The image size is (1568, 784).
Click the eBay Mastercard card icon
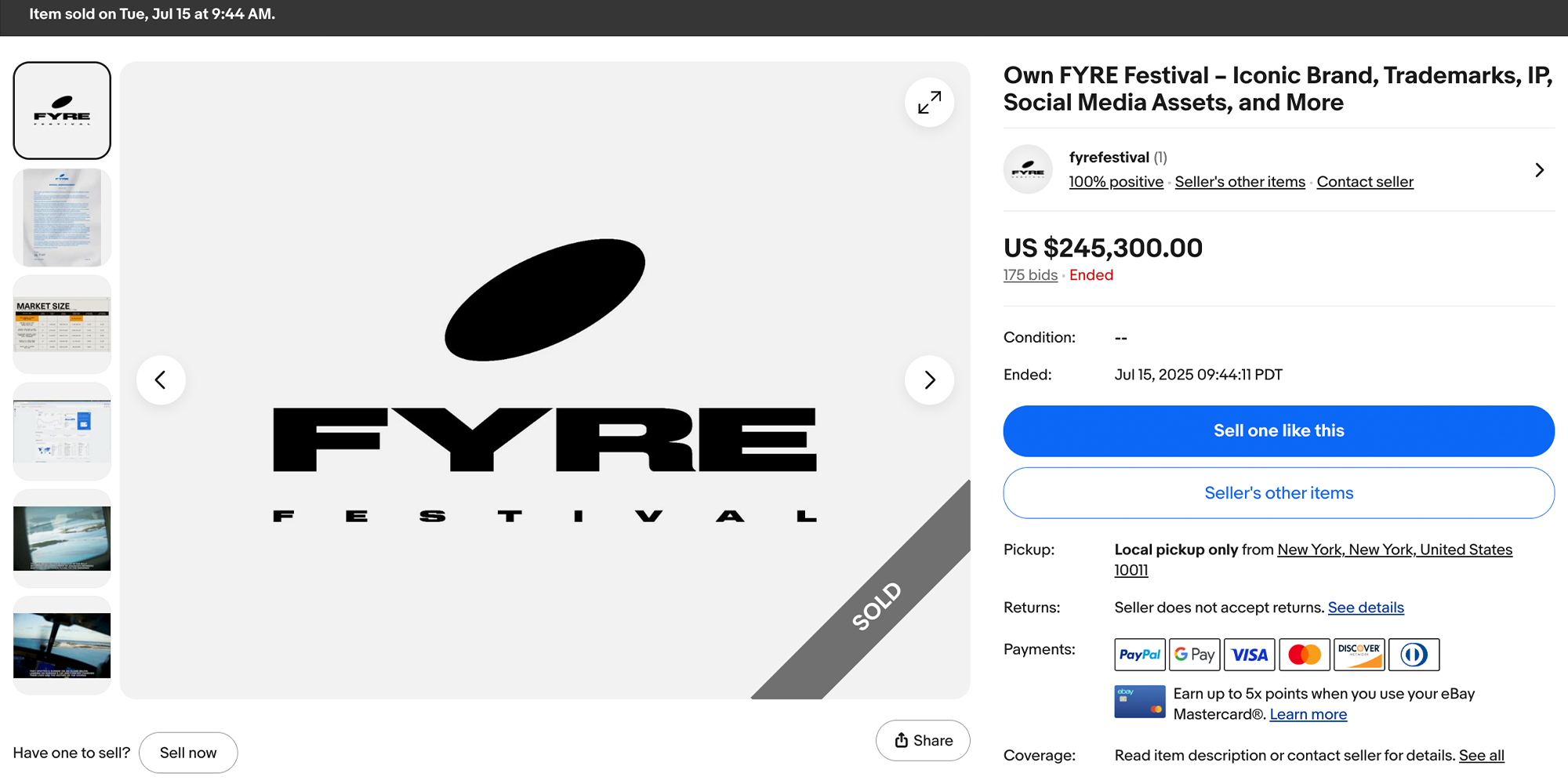[1139, 702]
